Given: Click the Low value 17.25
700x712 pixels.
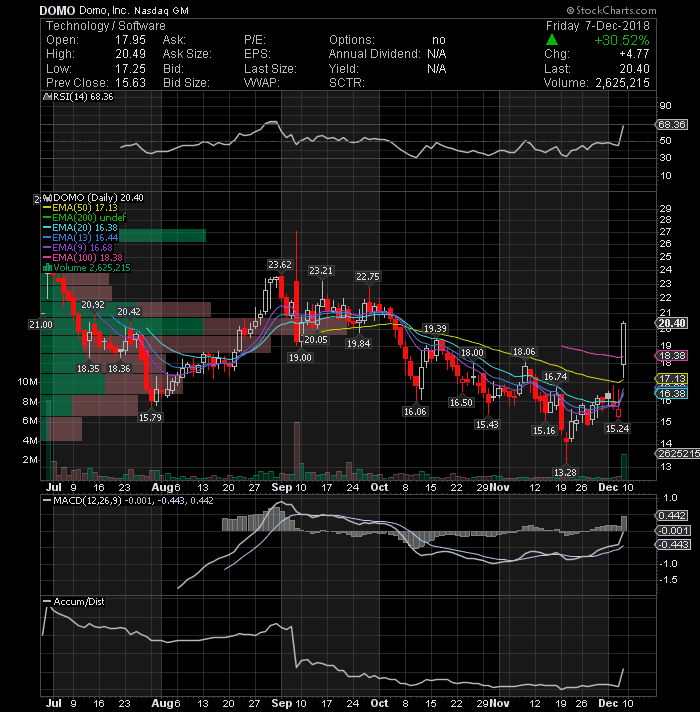Looking at the screenshot, I should [x=130, y=69].
